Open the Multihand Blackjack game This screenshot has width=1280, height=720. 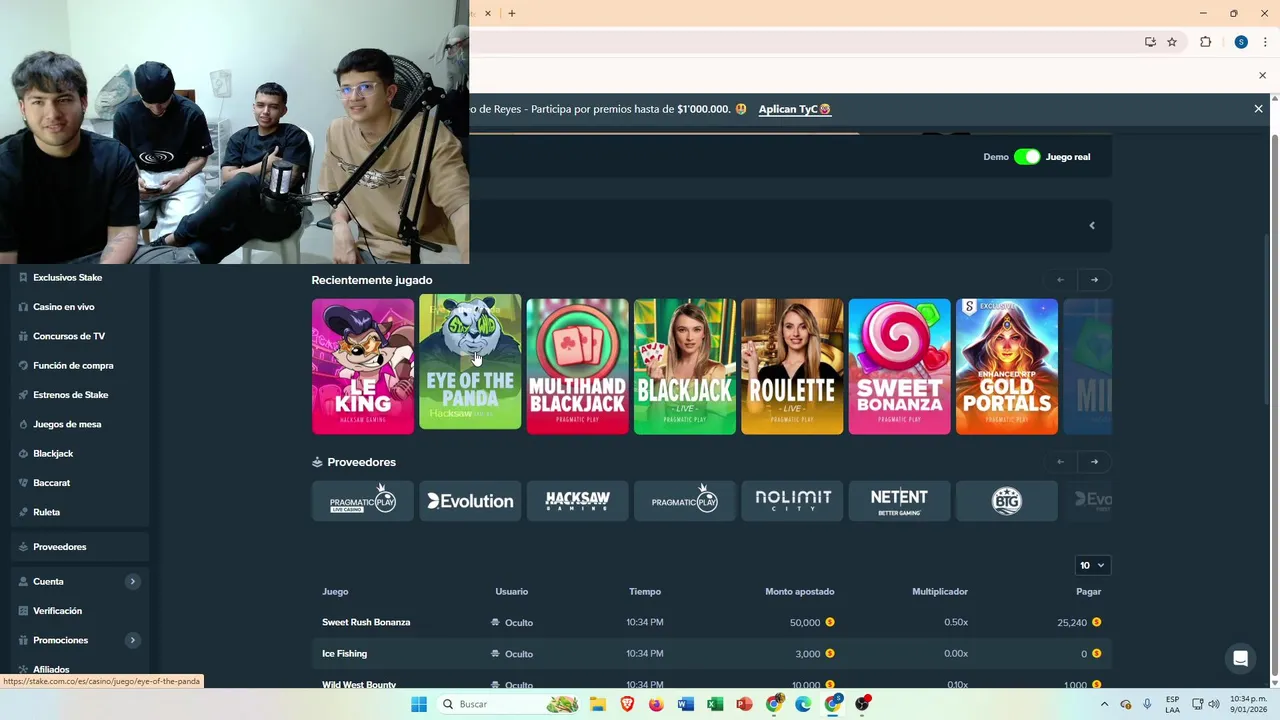point(578,366)
